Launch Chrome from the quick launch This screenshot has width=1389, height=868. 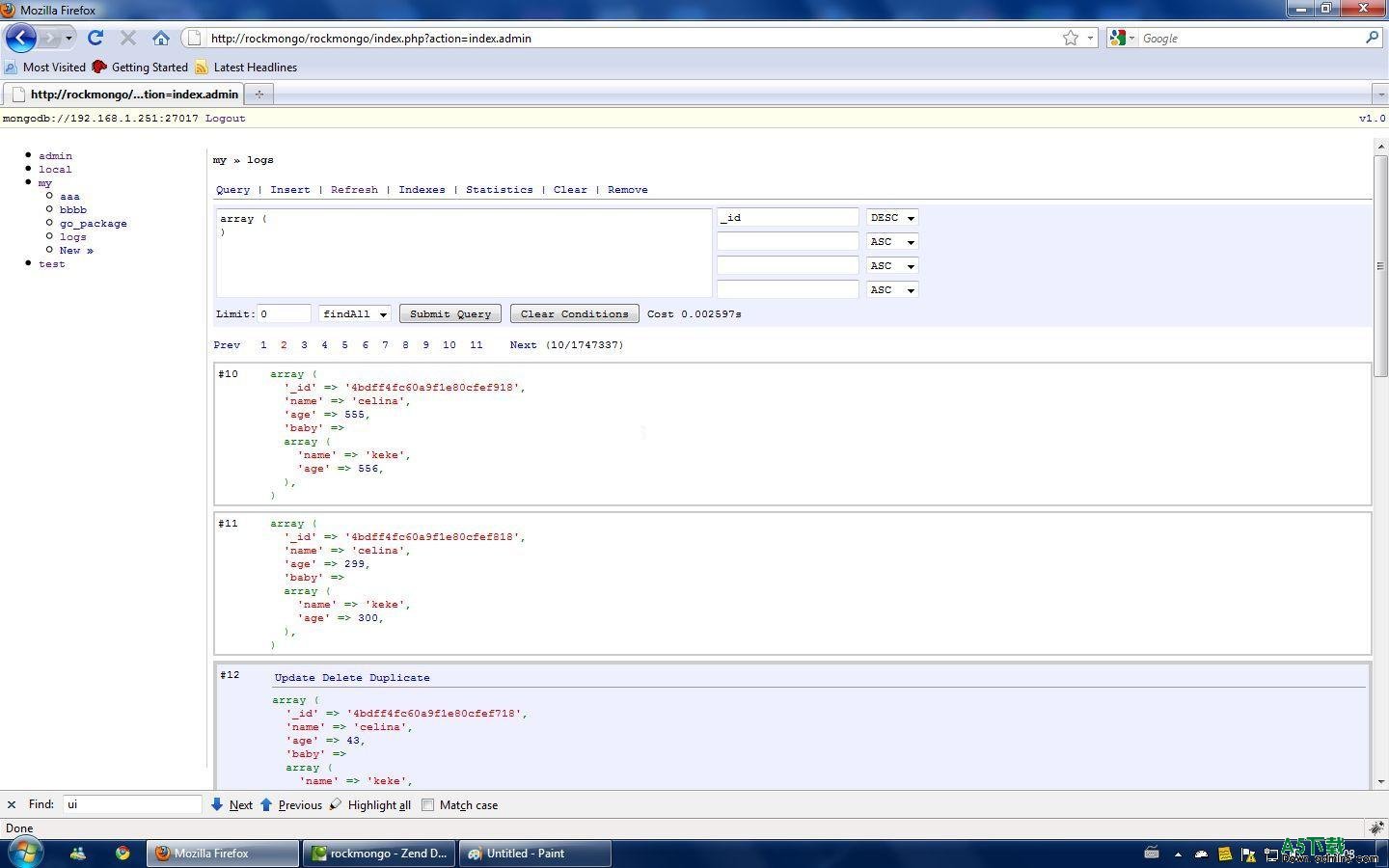click(x=123, y=853)
